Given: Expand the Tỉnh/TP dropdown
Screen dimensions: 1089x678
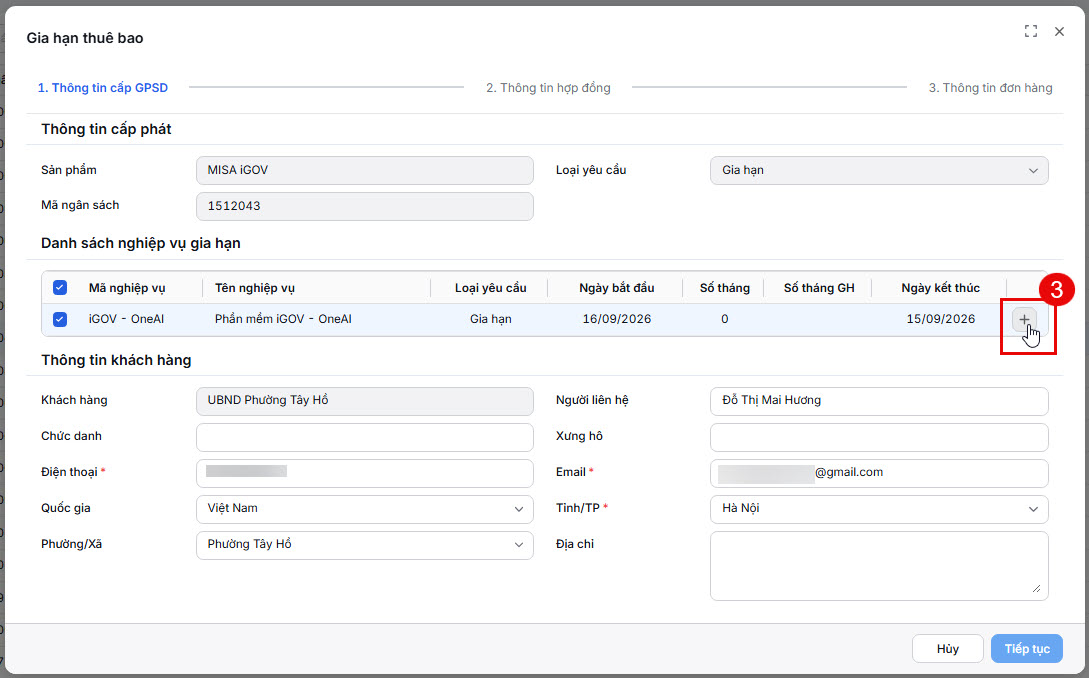Looking at the screenshot, I should (879, 509).
